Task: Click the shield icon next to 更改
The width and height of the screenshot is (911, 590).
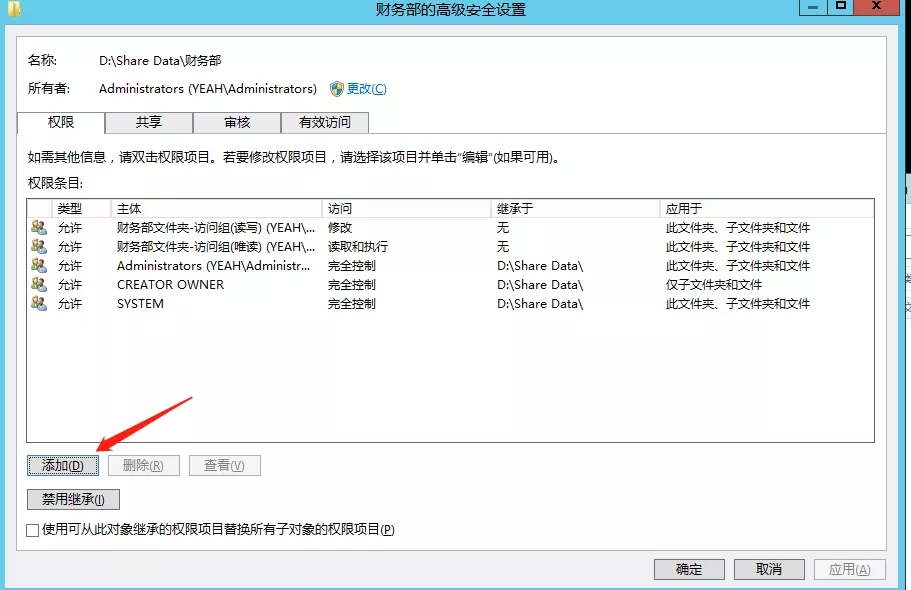Action: 337,89
